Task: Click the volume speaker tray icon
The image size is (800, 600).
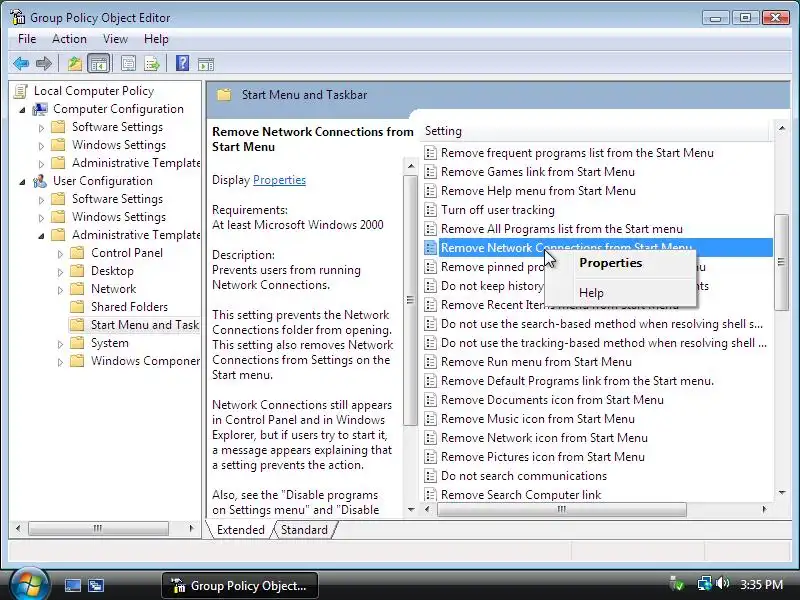Action: [x=722, y=583]
